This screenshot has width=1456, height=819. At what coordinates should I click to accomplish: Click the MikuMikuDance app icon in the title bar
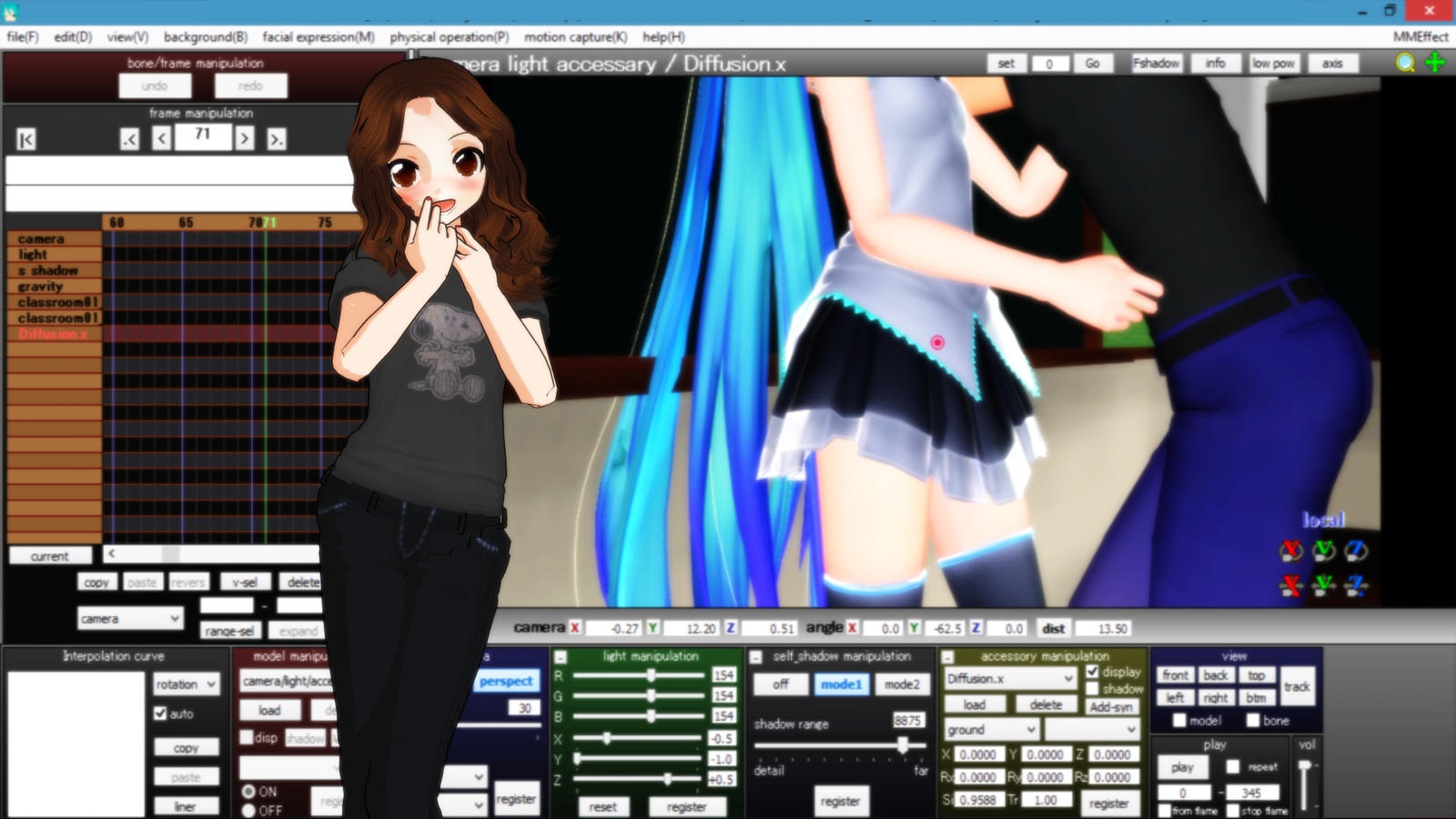pyautogui.click(x=11, y=12)
